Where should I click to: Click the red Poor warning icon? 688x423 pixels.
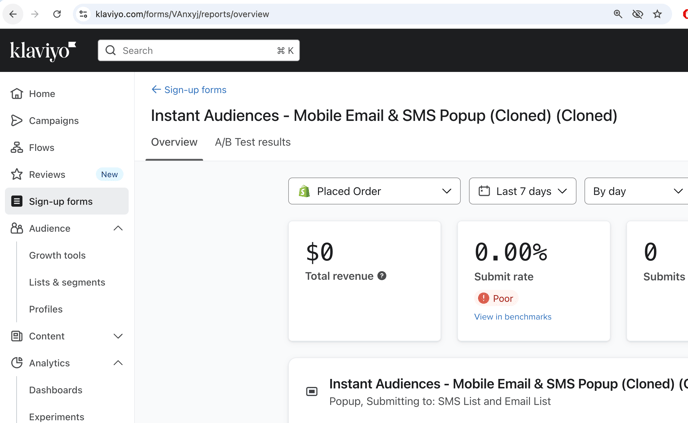[x=484, y=298]
